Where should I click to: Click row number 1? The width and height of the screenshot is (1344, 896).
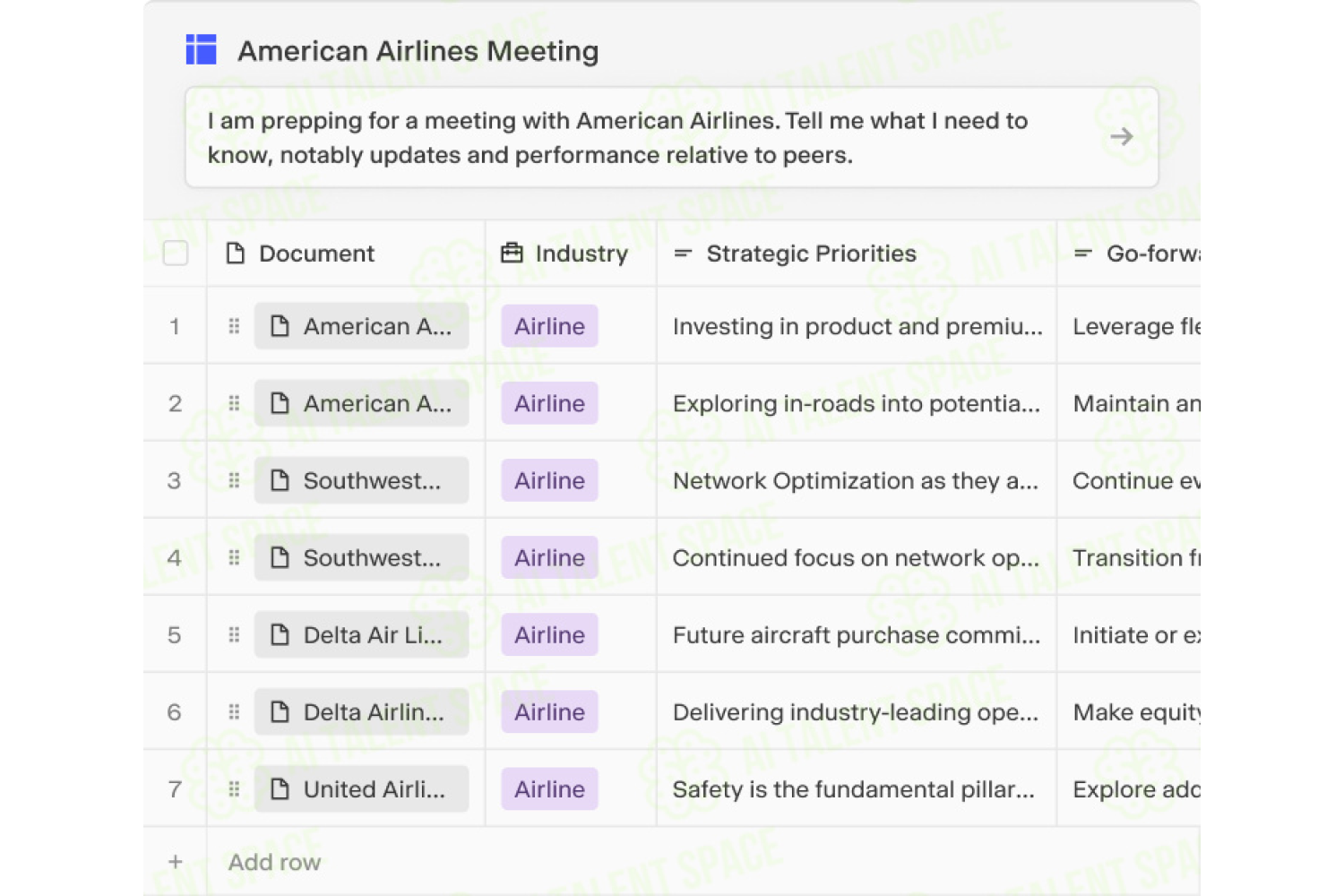pyautogui.click(x=175, y=326)
